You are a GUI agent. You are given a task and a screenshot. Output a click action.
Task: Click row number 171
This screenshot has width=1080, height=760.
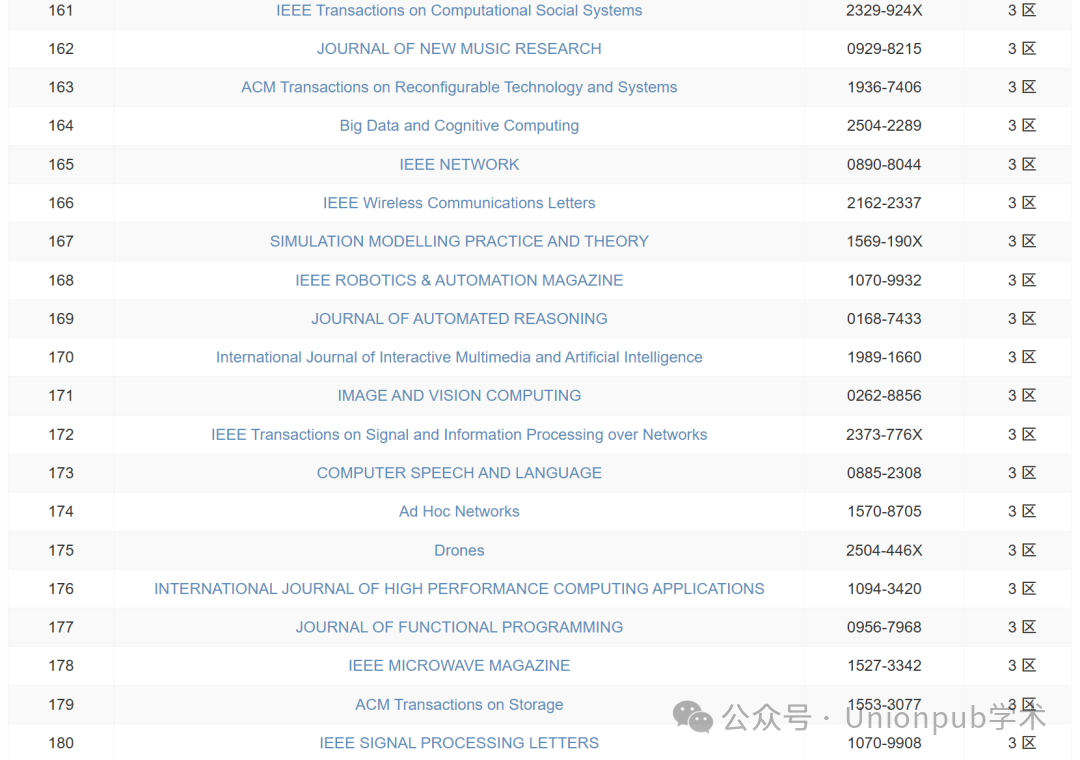pos(61,396)
